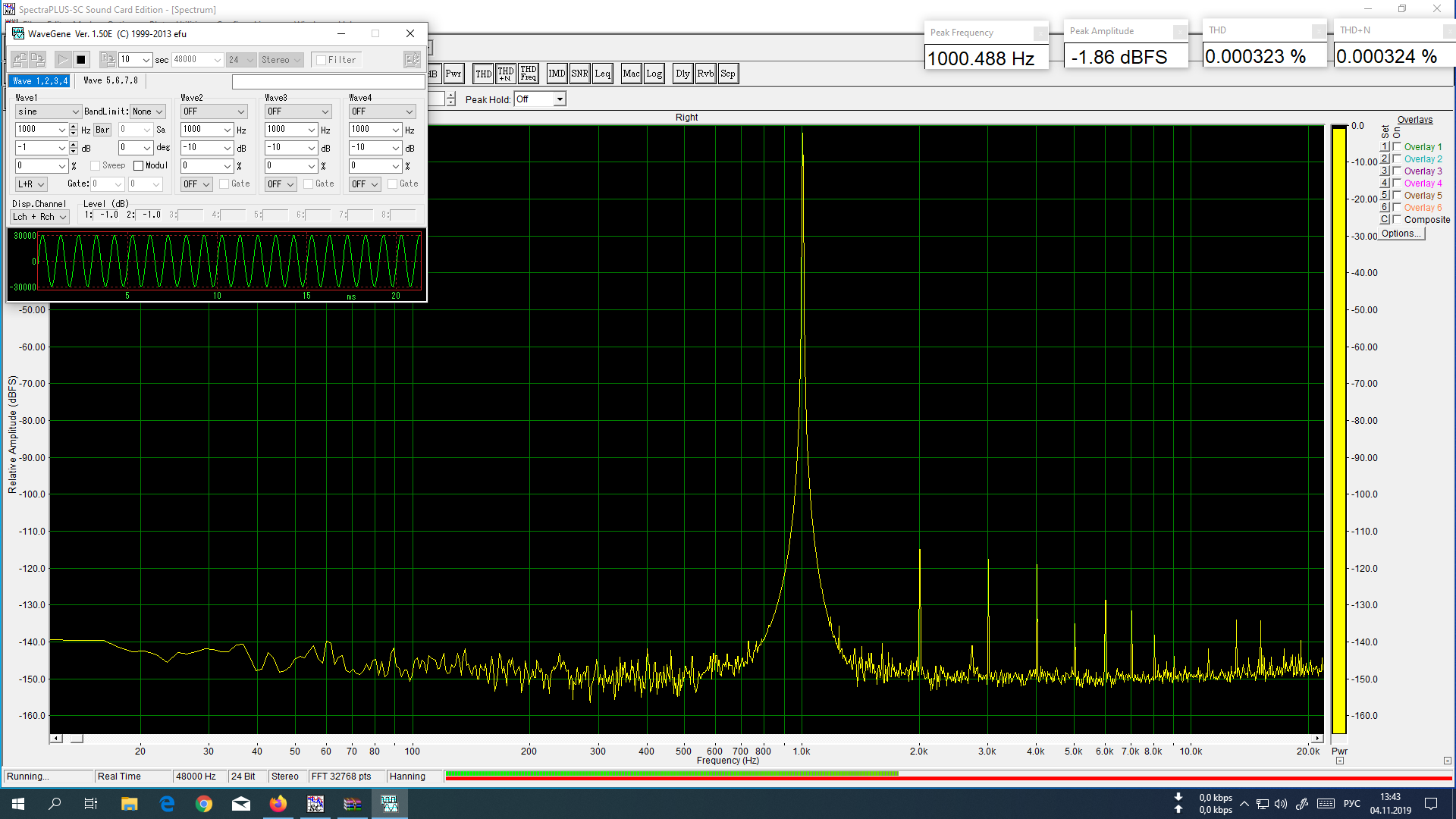Open the Disp.Channel Lch + Rch dropdown

click(x=40, y=217)
